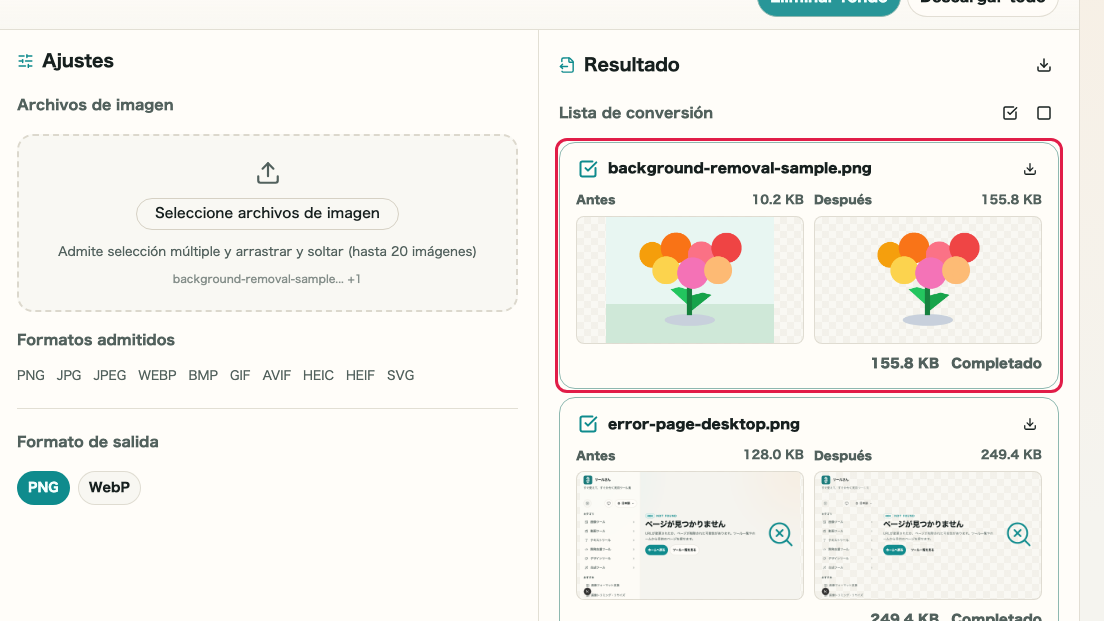Deselect all items with empty square icon
This screenshot has width=1104, height=621.
tap(1043, 113)
